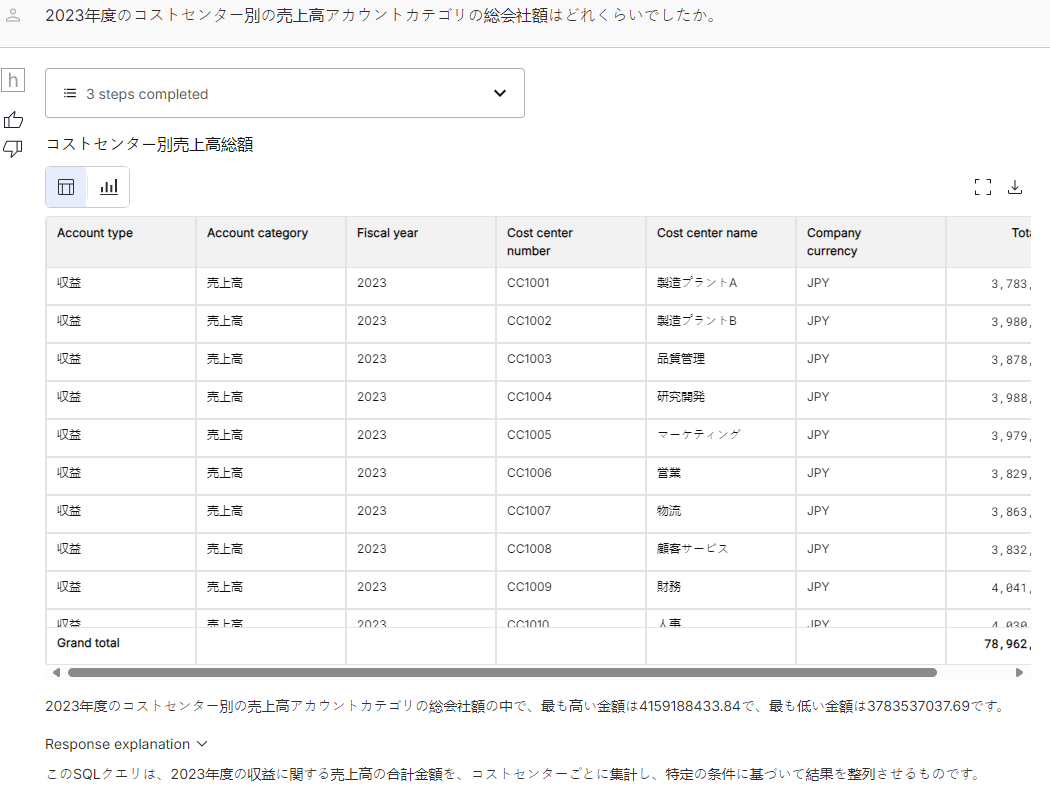This screenshot has height=786, width=1050.
Task: Click the thumbs down feedback icon
Action: coord(14,149)
